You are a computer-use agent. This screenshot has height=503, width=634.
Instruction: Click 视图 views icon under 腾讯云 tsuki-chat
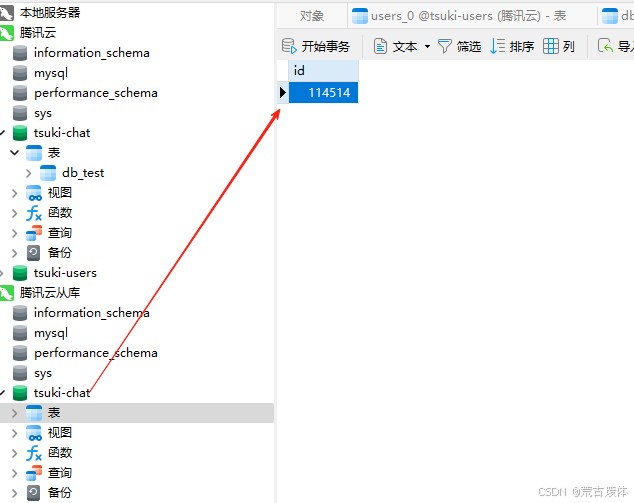tap(34, 193)
